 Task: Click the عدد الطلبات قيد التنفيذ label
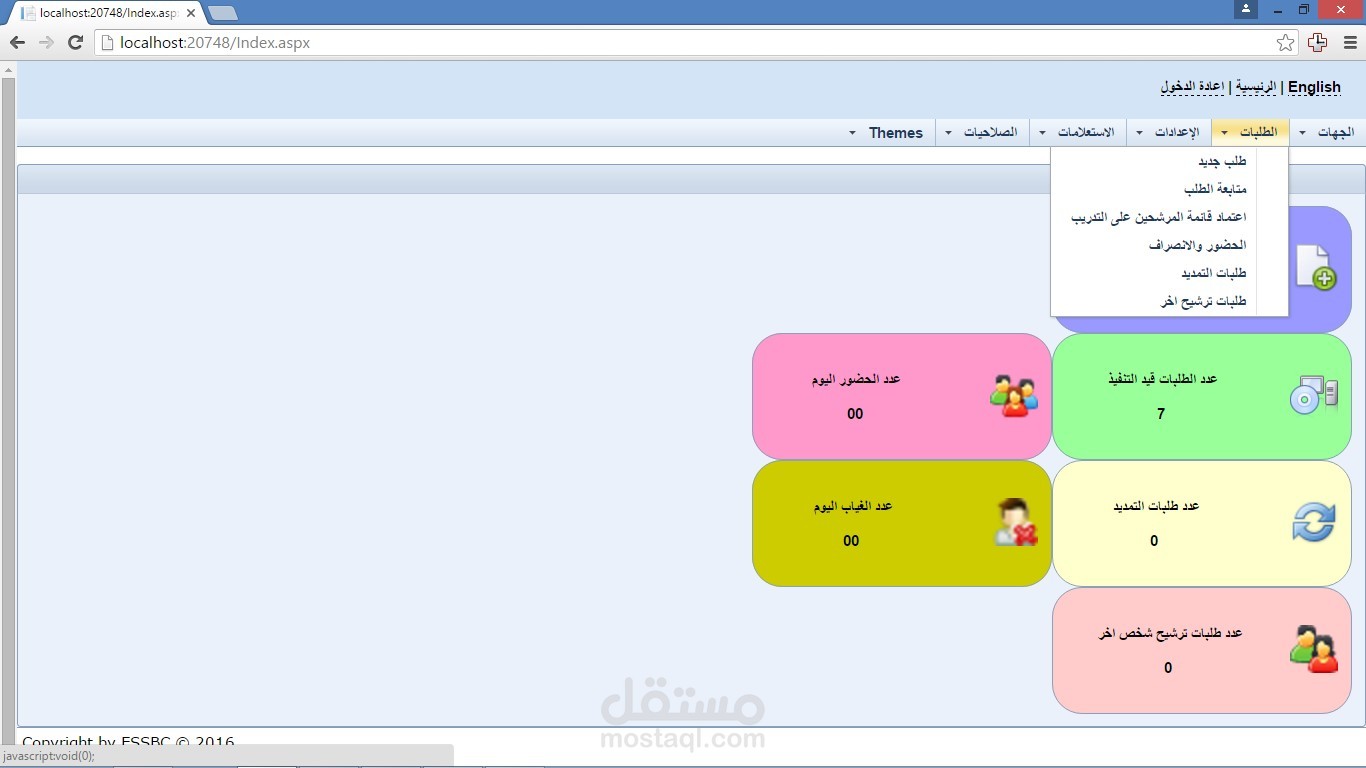coord(1163,379)
